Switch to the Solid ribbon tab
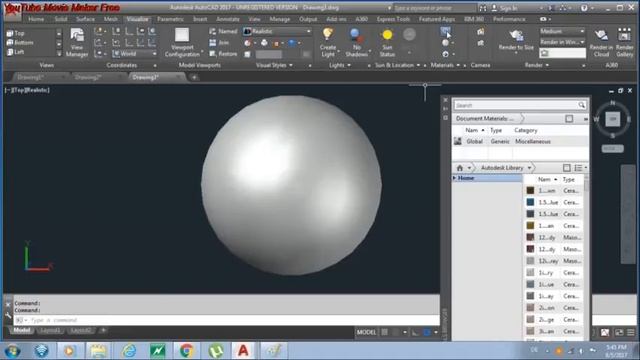Viewport: 640px width, 360px height. [x=60, y=19]
